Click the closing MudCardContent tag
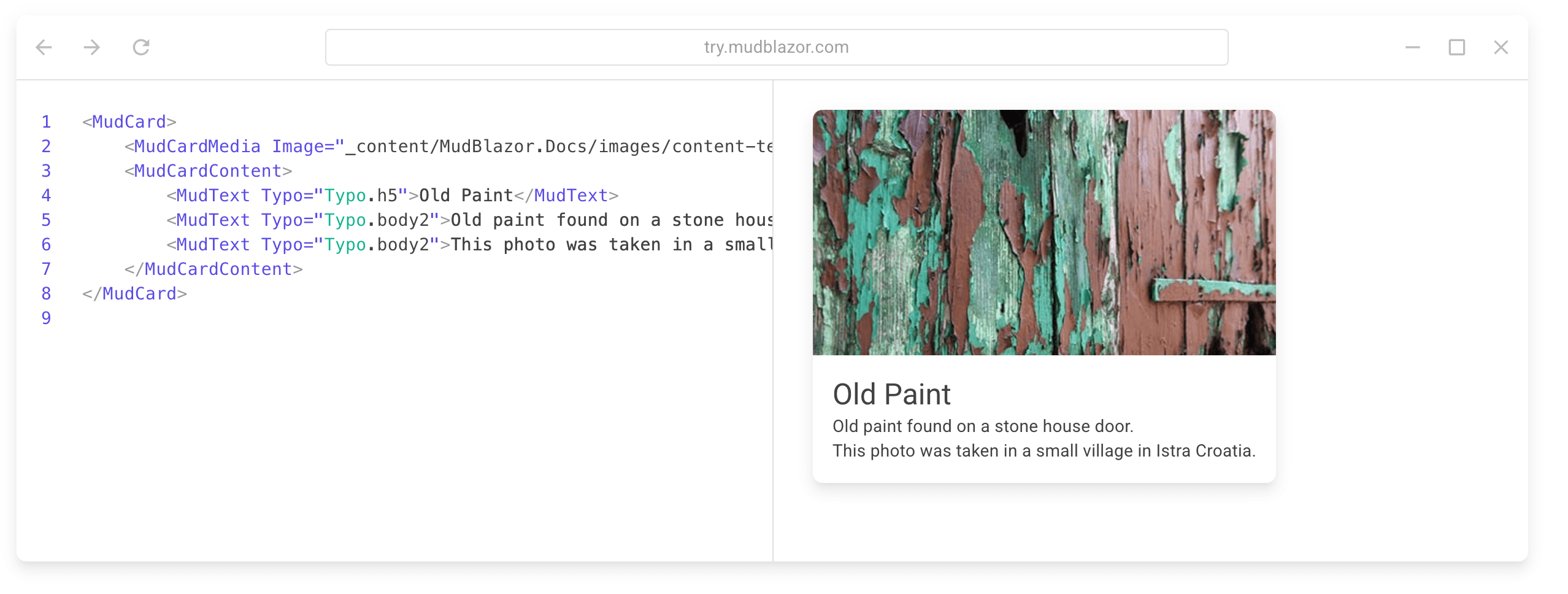 (x=213, y=269)
